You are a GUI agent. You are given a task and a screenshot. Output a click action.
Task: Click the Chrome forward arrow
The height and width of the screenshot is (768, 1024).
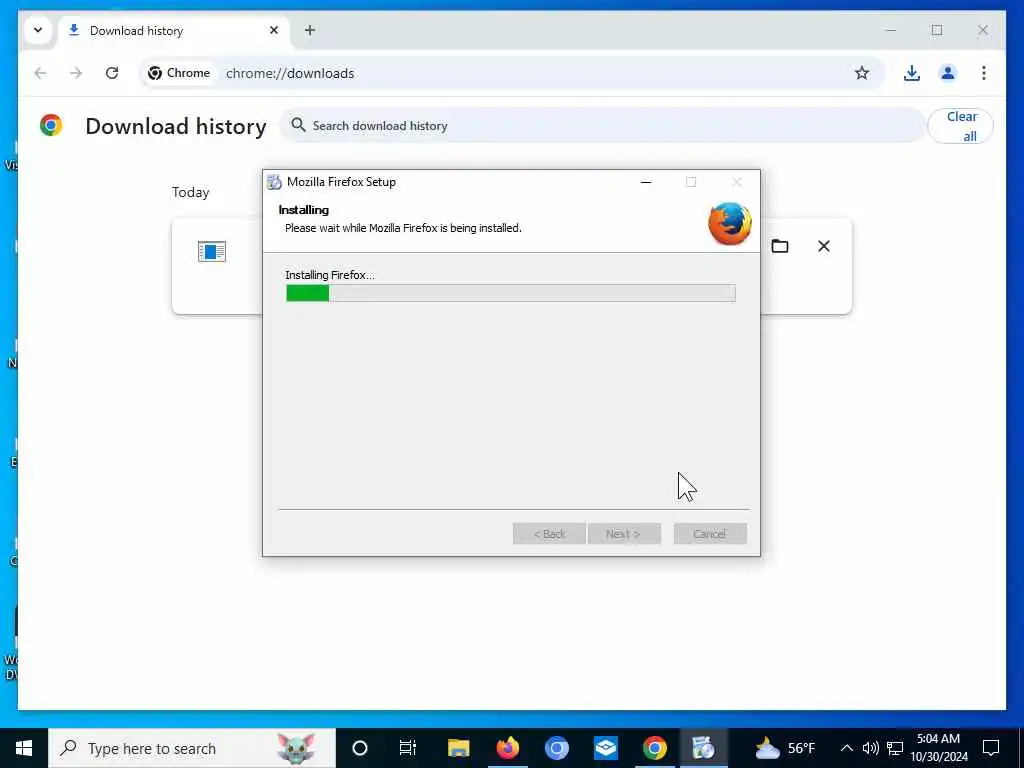tap(76, 73)
